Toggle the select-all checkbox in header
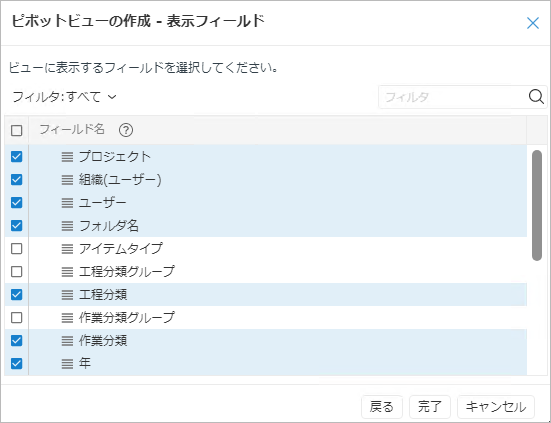Viewport: 551px width, 423px height. (x=17, y=130)
